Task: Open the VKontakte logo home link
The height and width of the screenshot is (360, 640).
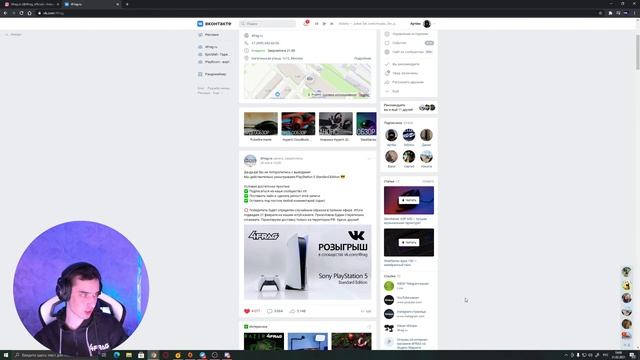Action: pyautogui.click(x=214, y=24)
